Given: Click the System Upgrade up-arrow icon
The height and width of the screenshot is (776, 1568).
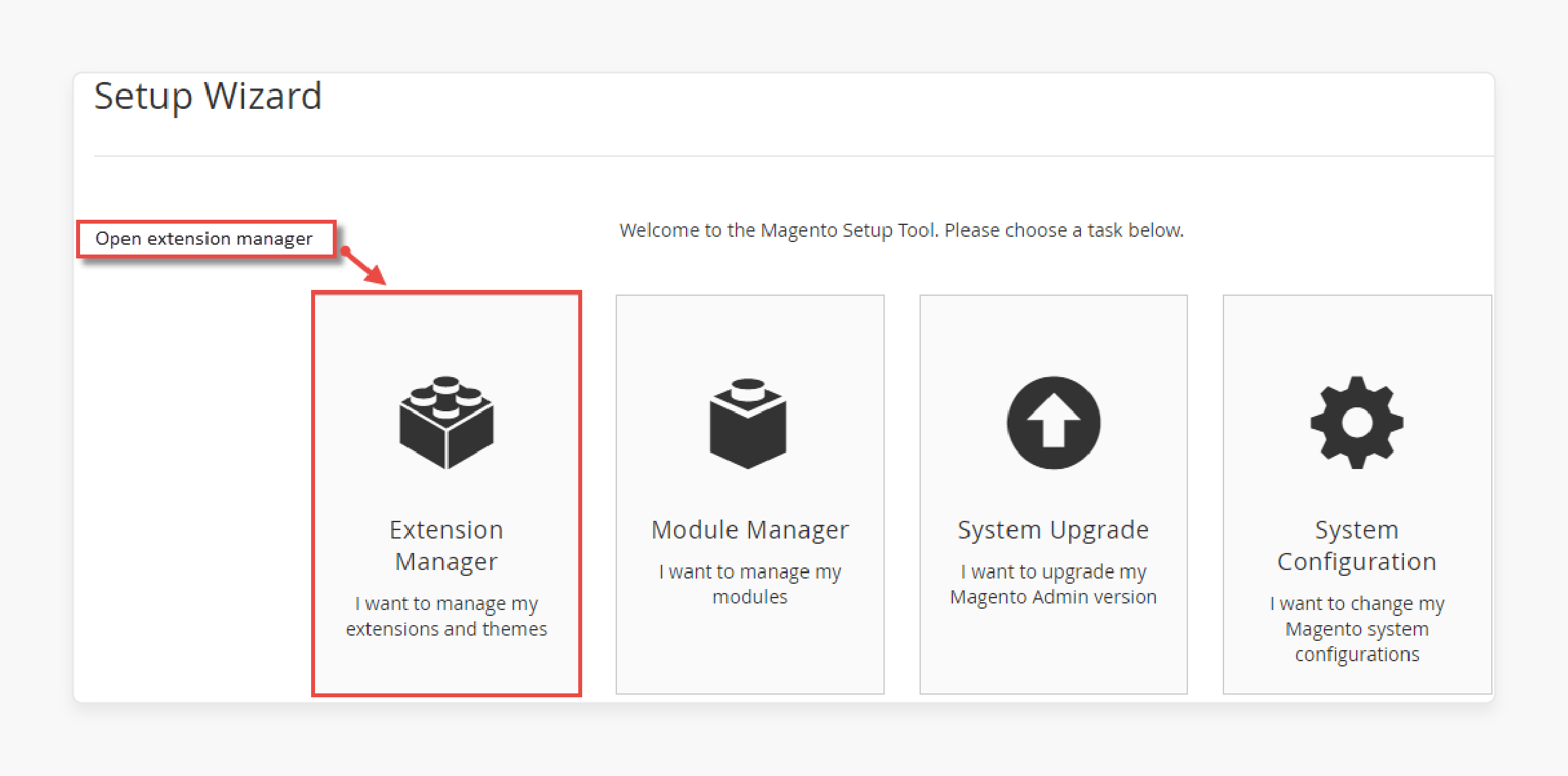Looking at the screenshot, I should 1053,422.
